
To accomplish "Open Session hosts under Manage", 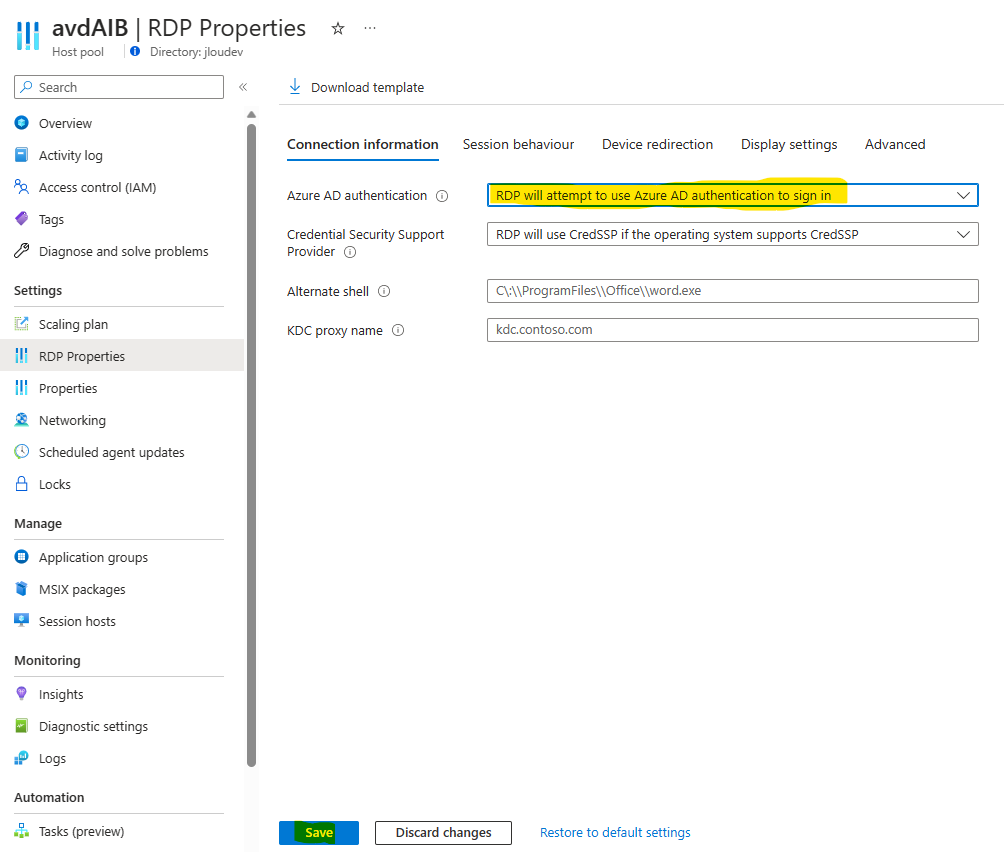I will point(122,621).
